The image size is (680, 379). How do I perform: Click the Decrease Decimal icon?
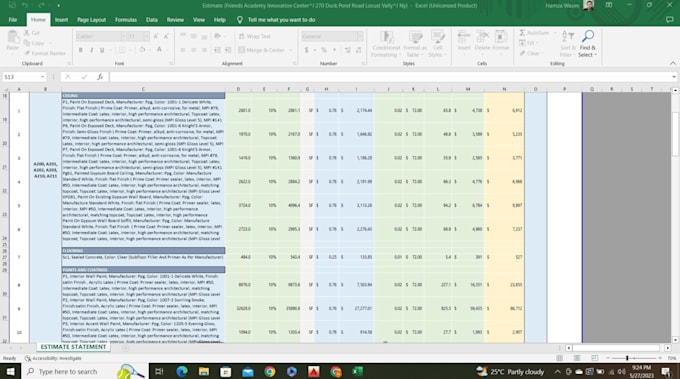[x=358, y=50]
